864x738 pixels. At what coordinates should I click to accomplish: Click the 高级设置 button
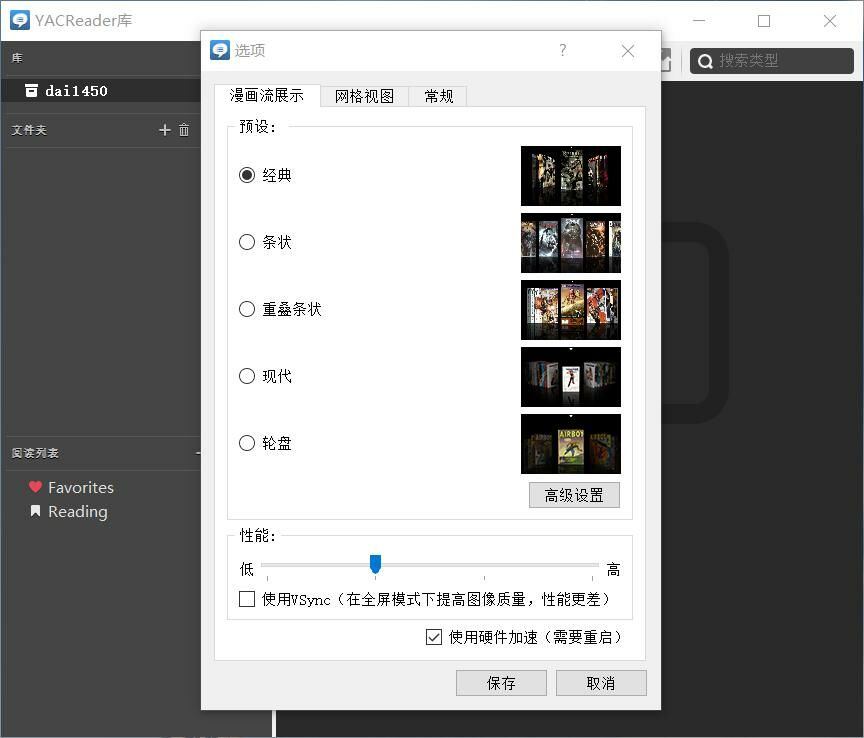pyautogui.click(x=574, y=495)
